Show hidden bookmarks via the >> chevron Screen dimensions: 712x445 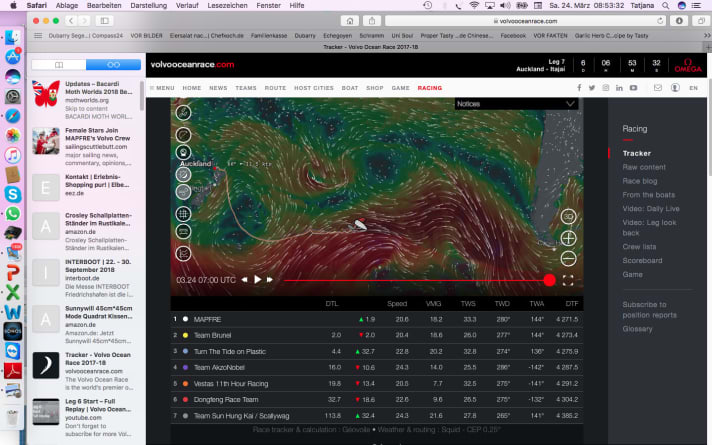click(x=707, y=35)
